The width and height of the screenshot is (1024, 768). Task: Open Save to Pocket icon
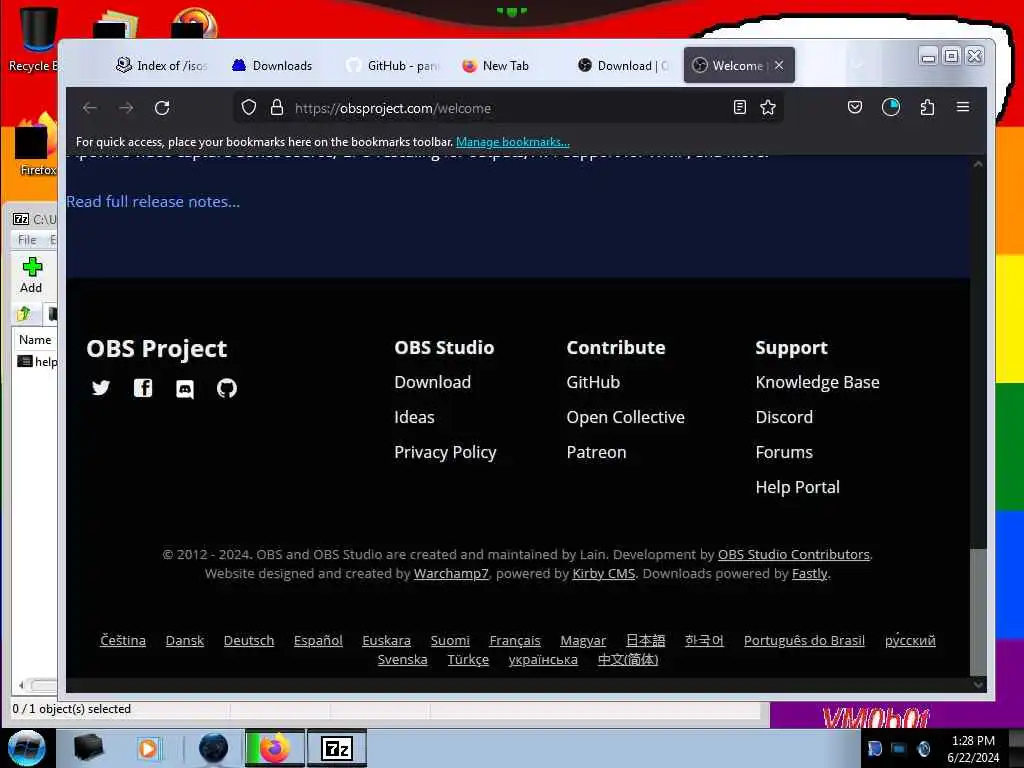coord(855,107)
